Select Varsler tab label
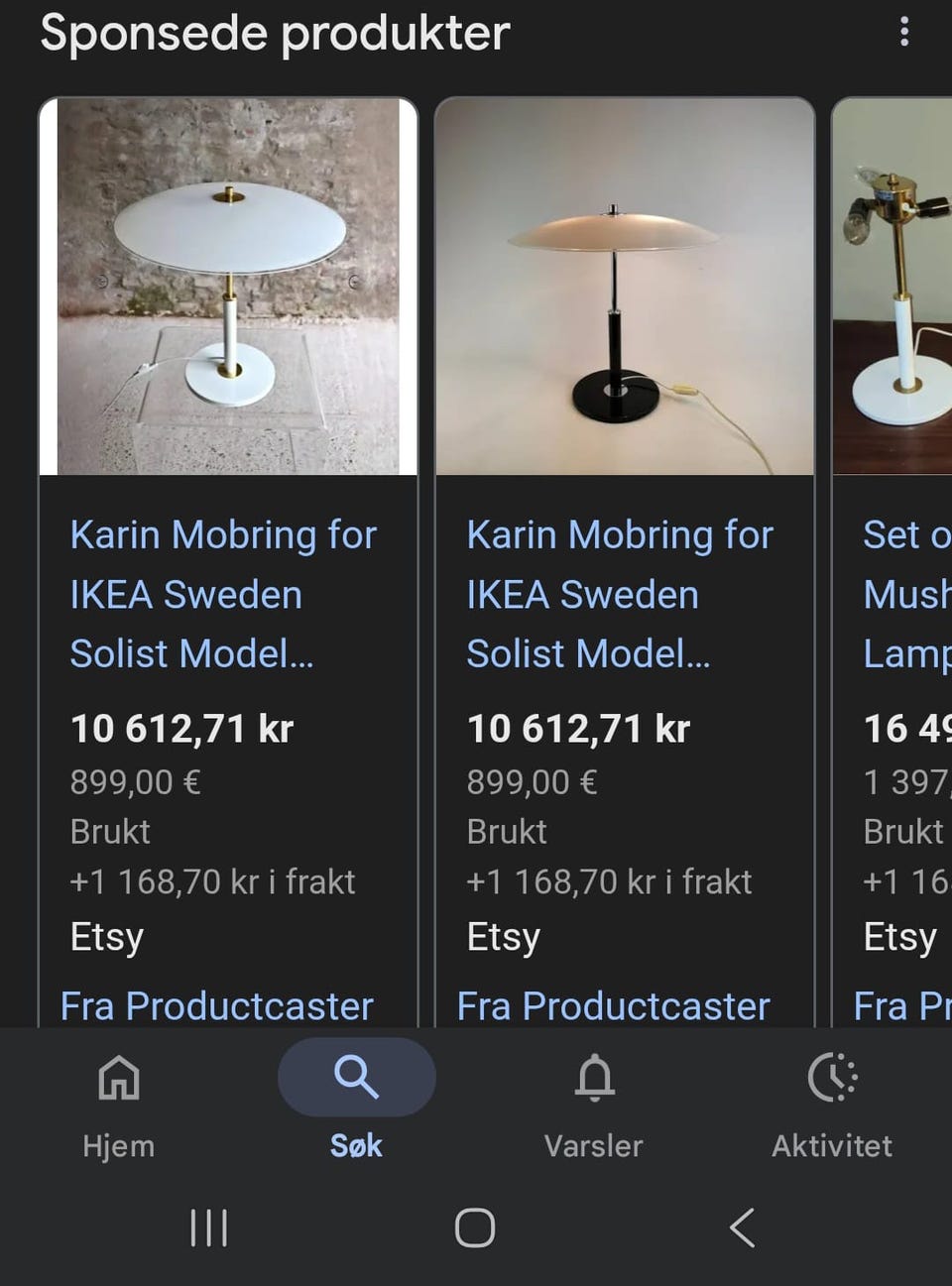 tap(594, 1146)
